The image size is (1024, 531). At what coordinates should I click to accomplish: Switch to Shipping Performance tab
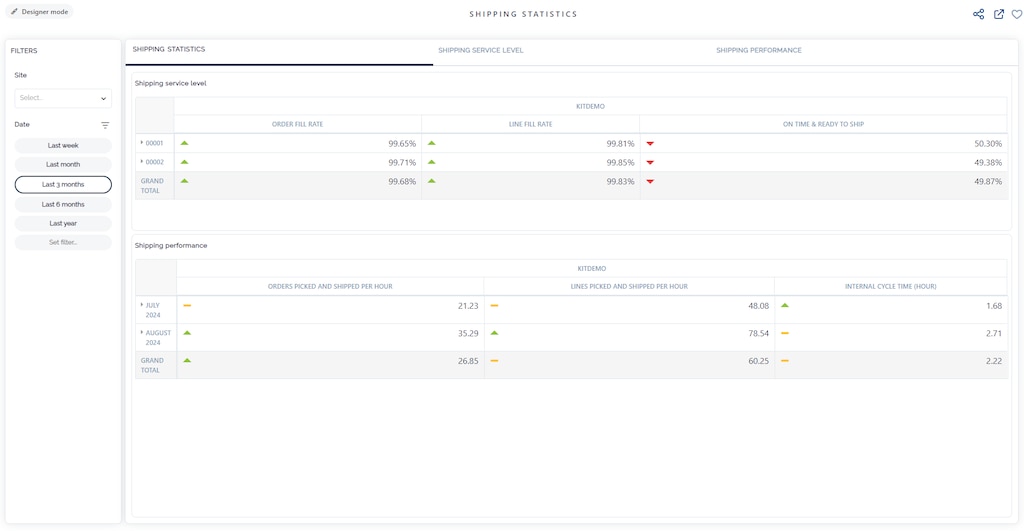pos(758,50)
